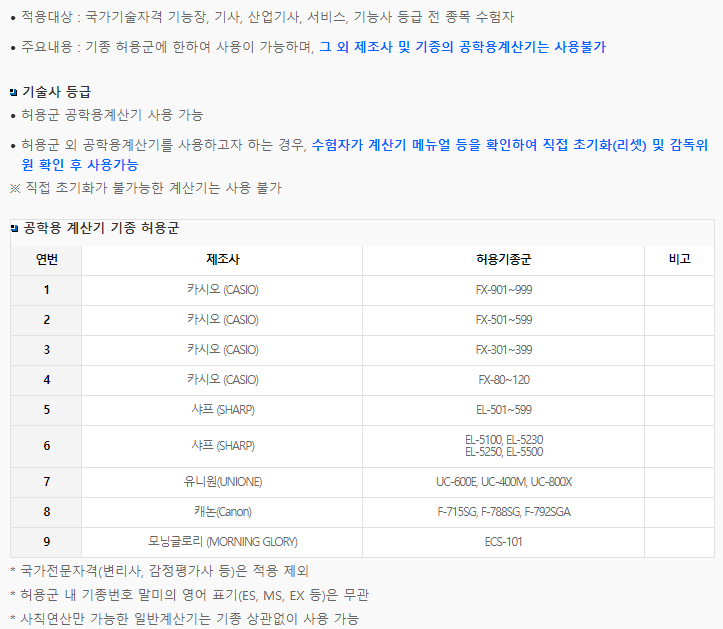723x629 pixels.
Task: Click '샤프 (SHARP)' in row 5
Action: [222, 410]
